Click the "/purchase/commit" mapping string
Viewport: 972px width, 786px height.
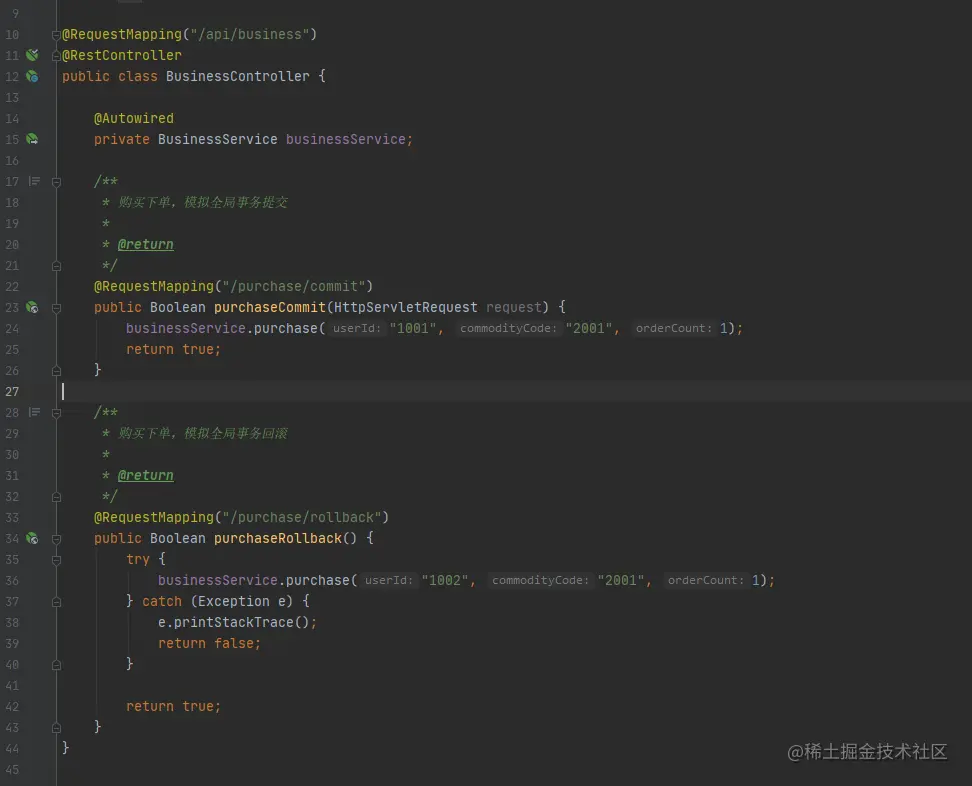point(294,286)
